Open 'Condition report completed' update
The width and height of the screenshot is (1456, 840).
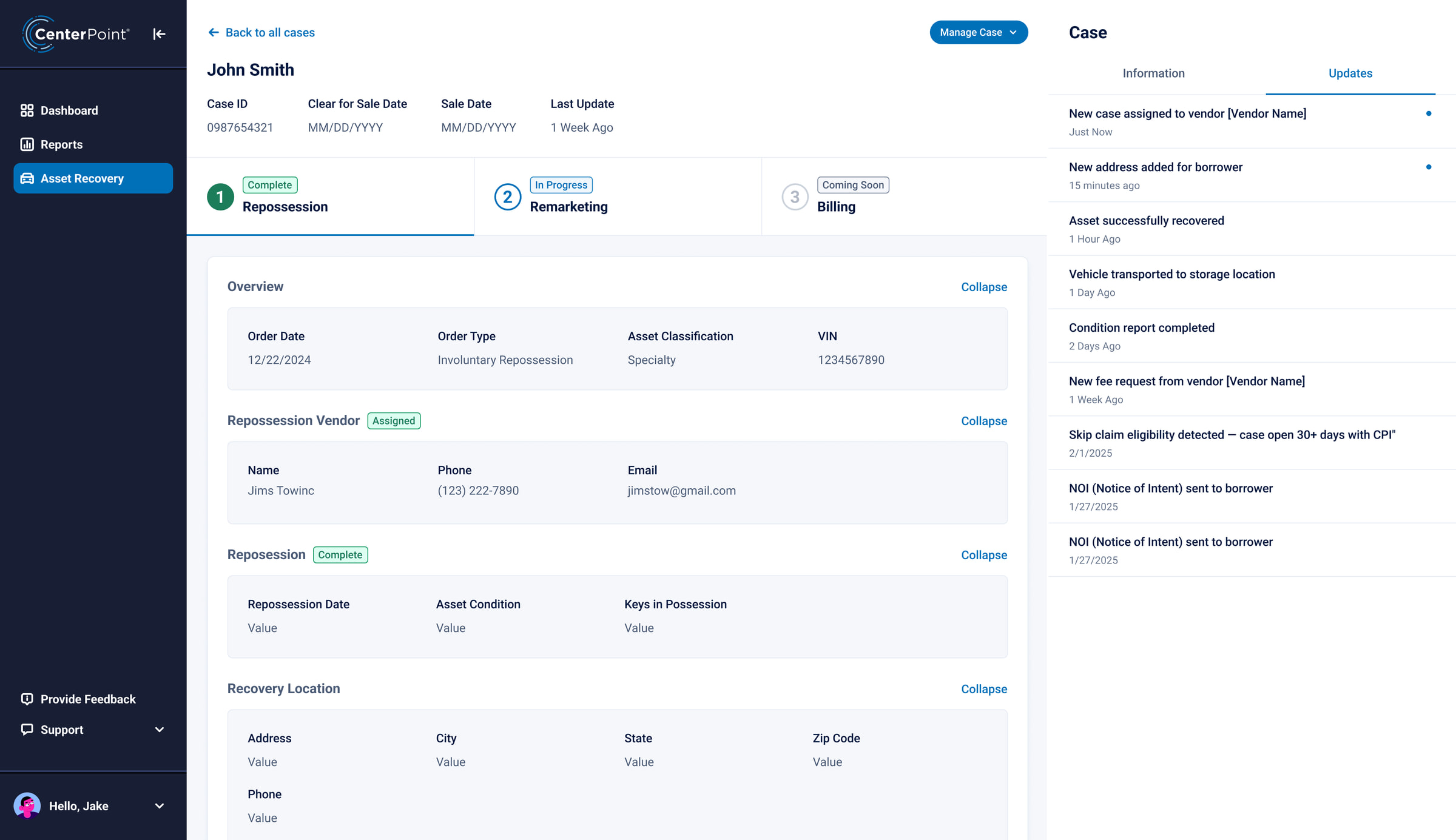click(1252, 336)
